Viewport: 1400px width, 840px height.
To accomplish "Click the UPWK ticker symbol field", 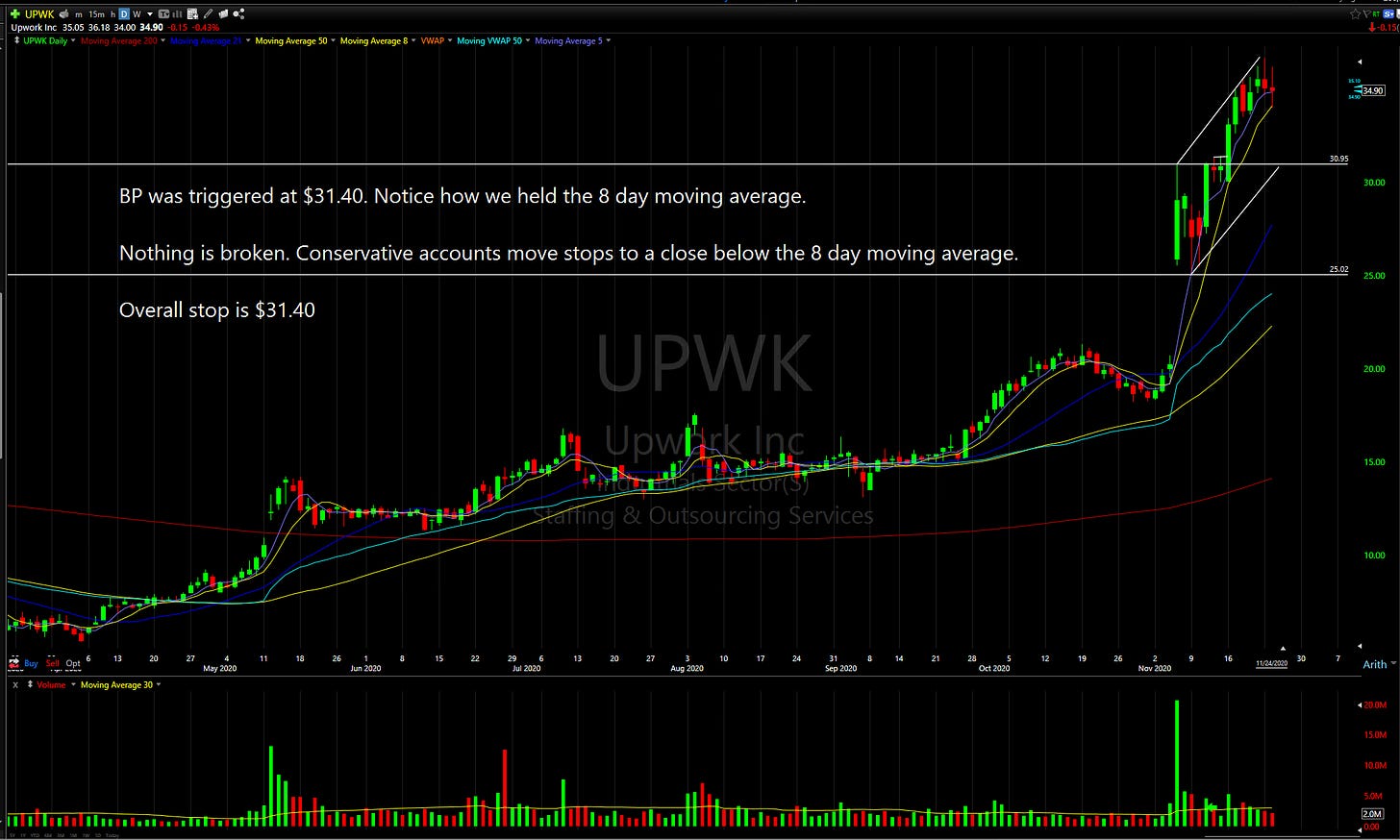I will pyautogui.click(x=39, y=14).
